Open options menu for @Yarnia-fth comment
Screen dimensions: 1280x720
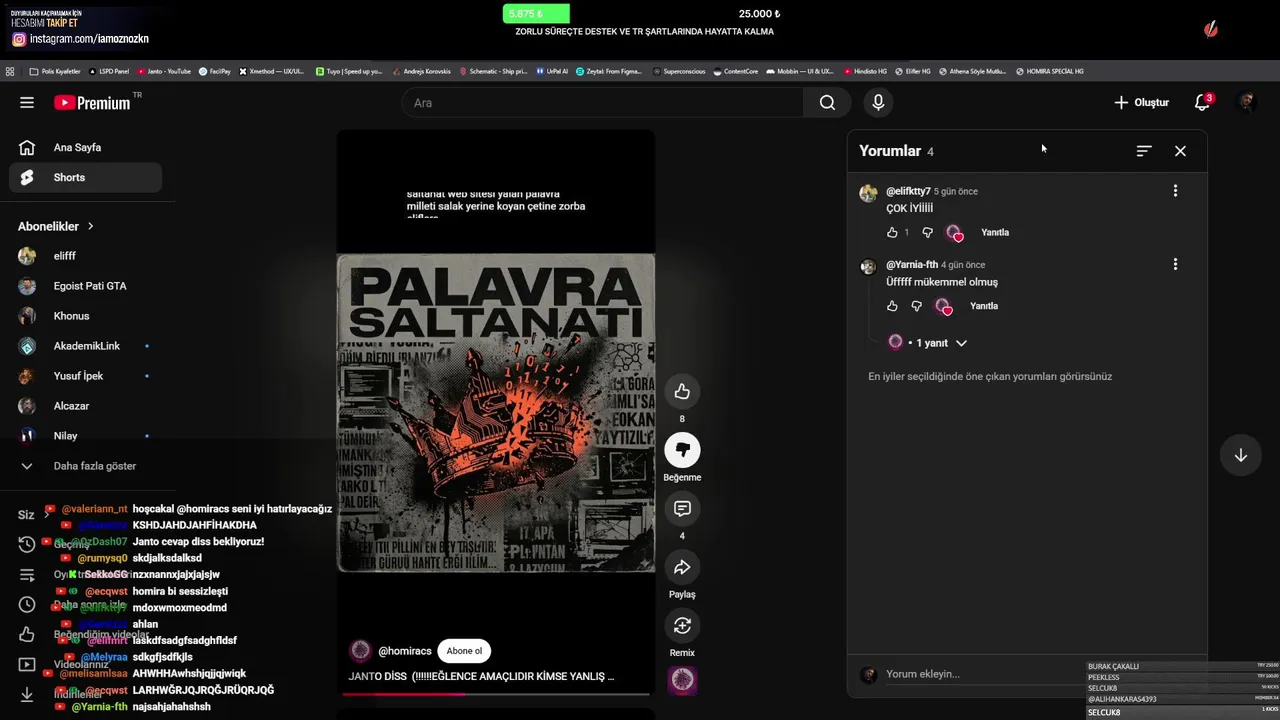pyautogui.click(x=1175, y=265)
